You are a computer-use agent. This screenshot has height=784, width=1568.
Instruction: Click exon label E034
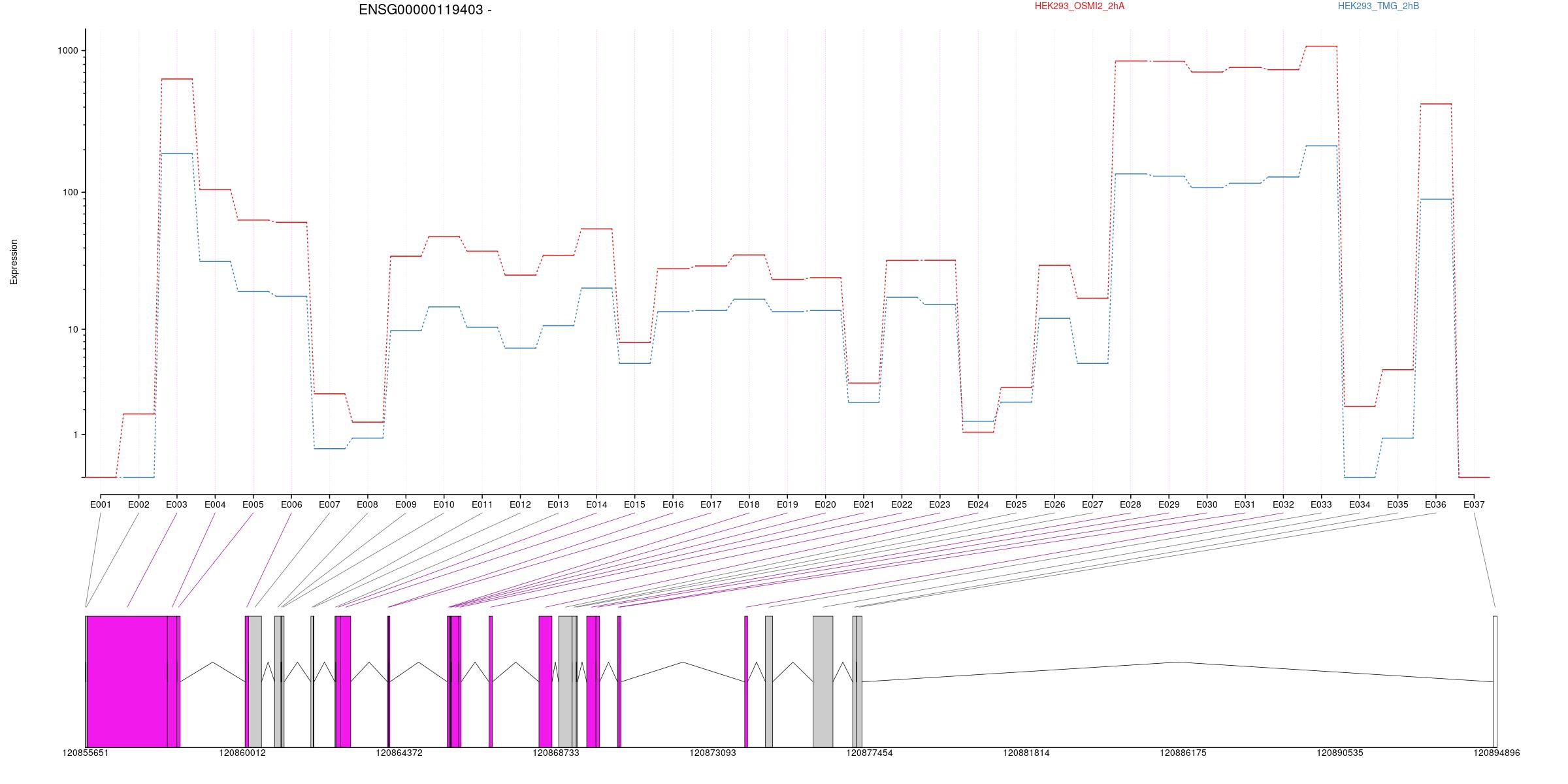point(1360,504)
